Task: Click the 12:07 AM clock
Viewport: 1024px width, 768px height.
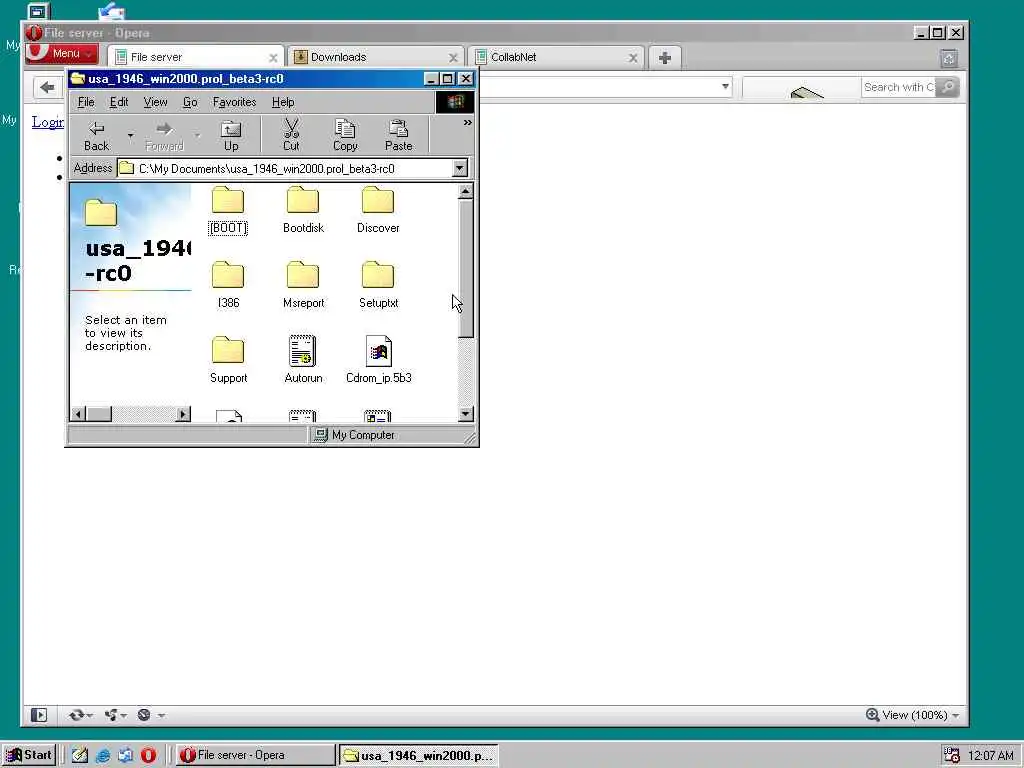Action: 991,756
